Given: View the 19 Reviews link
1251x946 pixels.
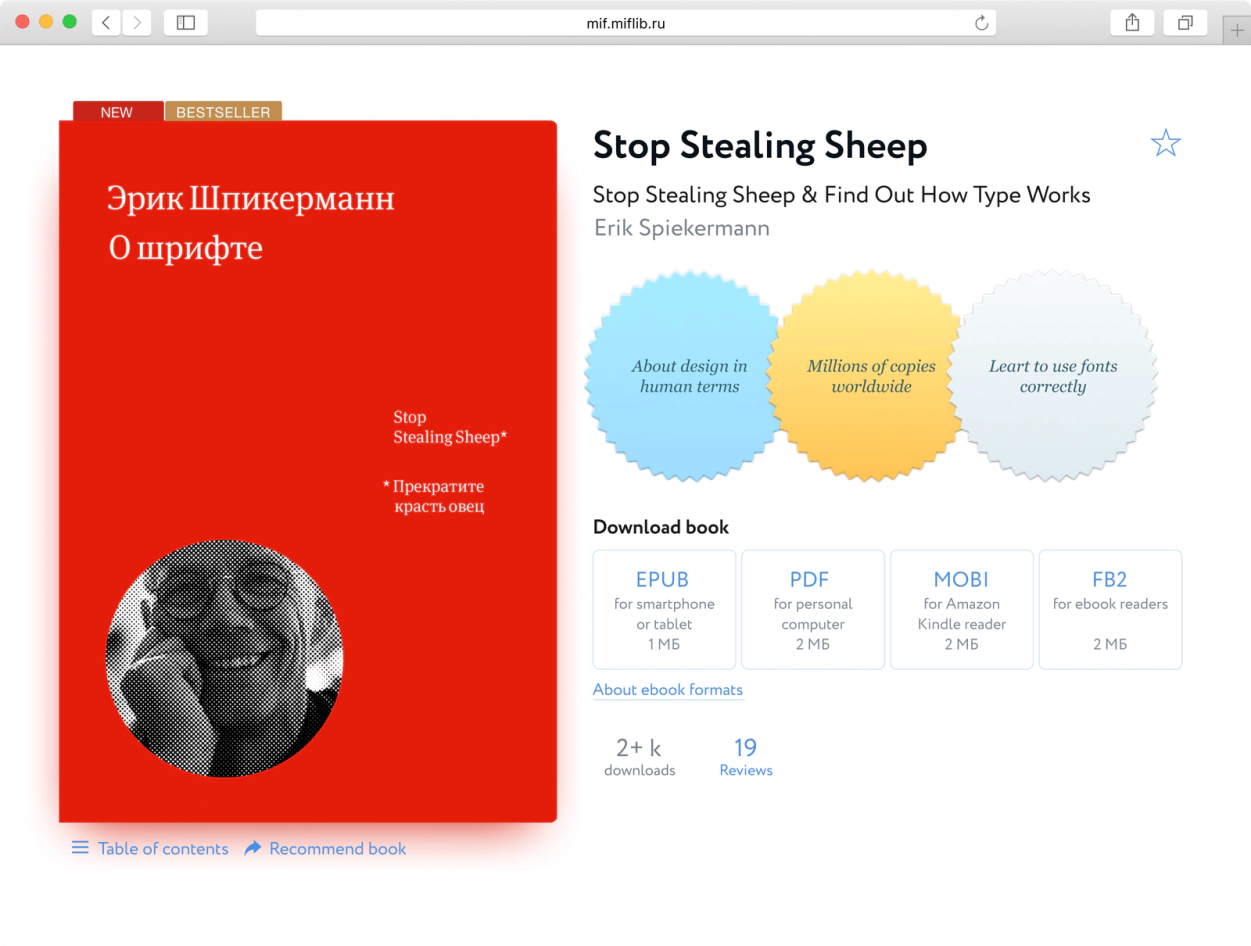Looking at the screenshot, I should [x=746, y=757].
